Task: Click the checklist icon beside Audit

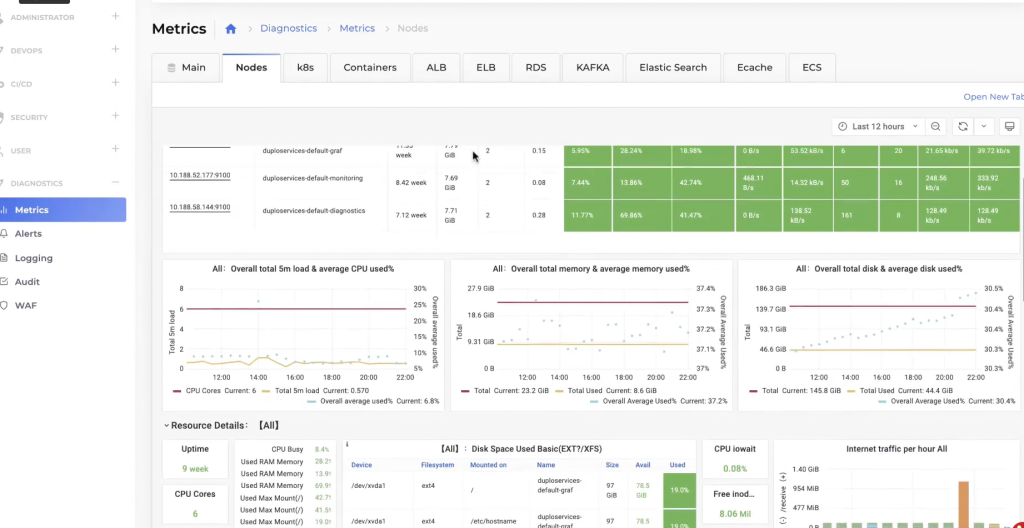Action: click(x=5, y=282)
